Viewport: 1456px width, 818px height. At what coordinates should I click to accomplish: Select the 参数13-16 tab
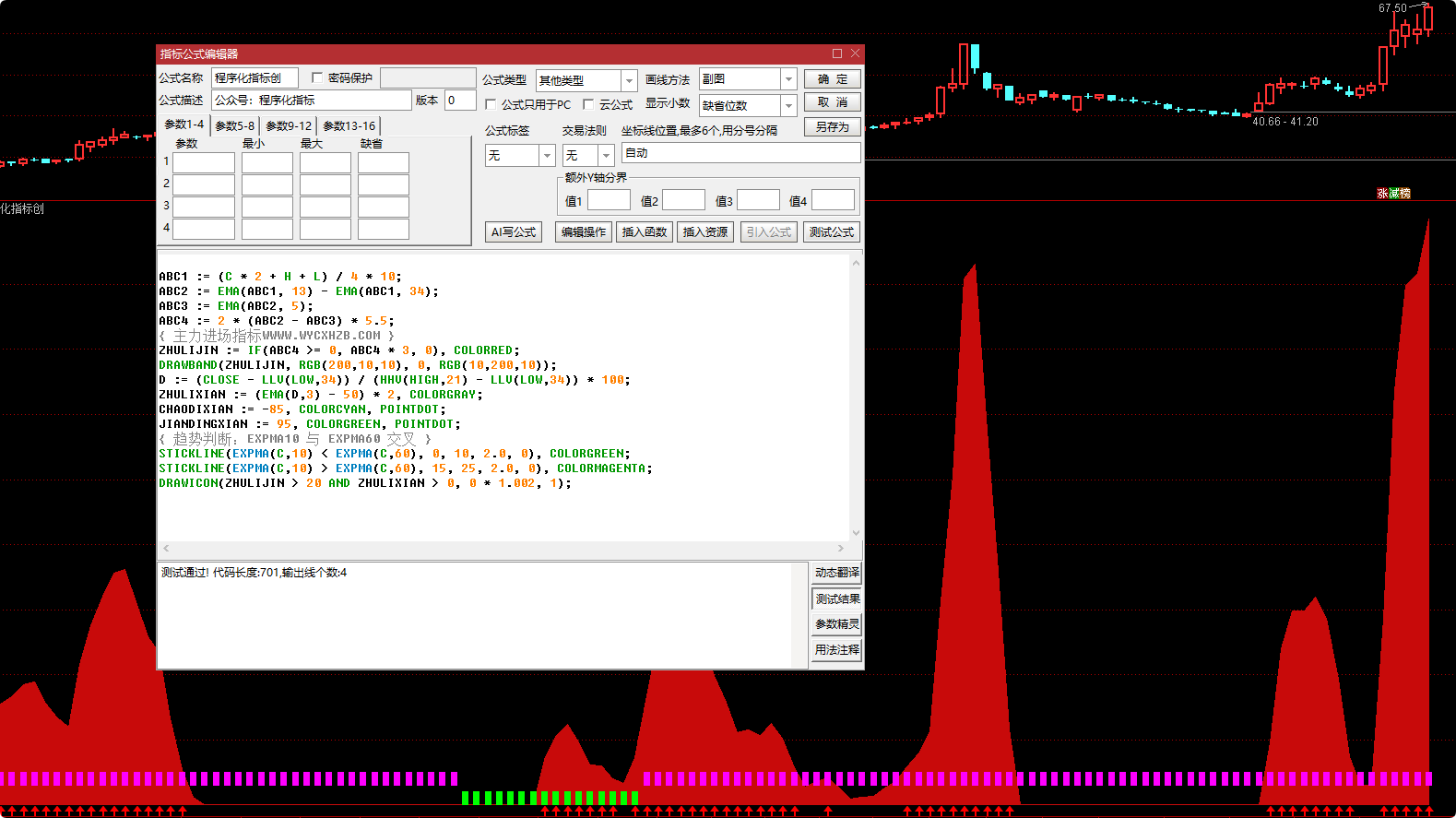pos(349,126)
